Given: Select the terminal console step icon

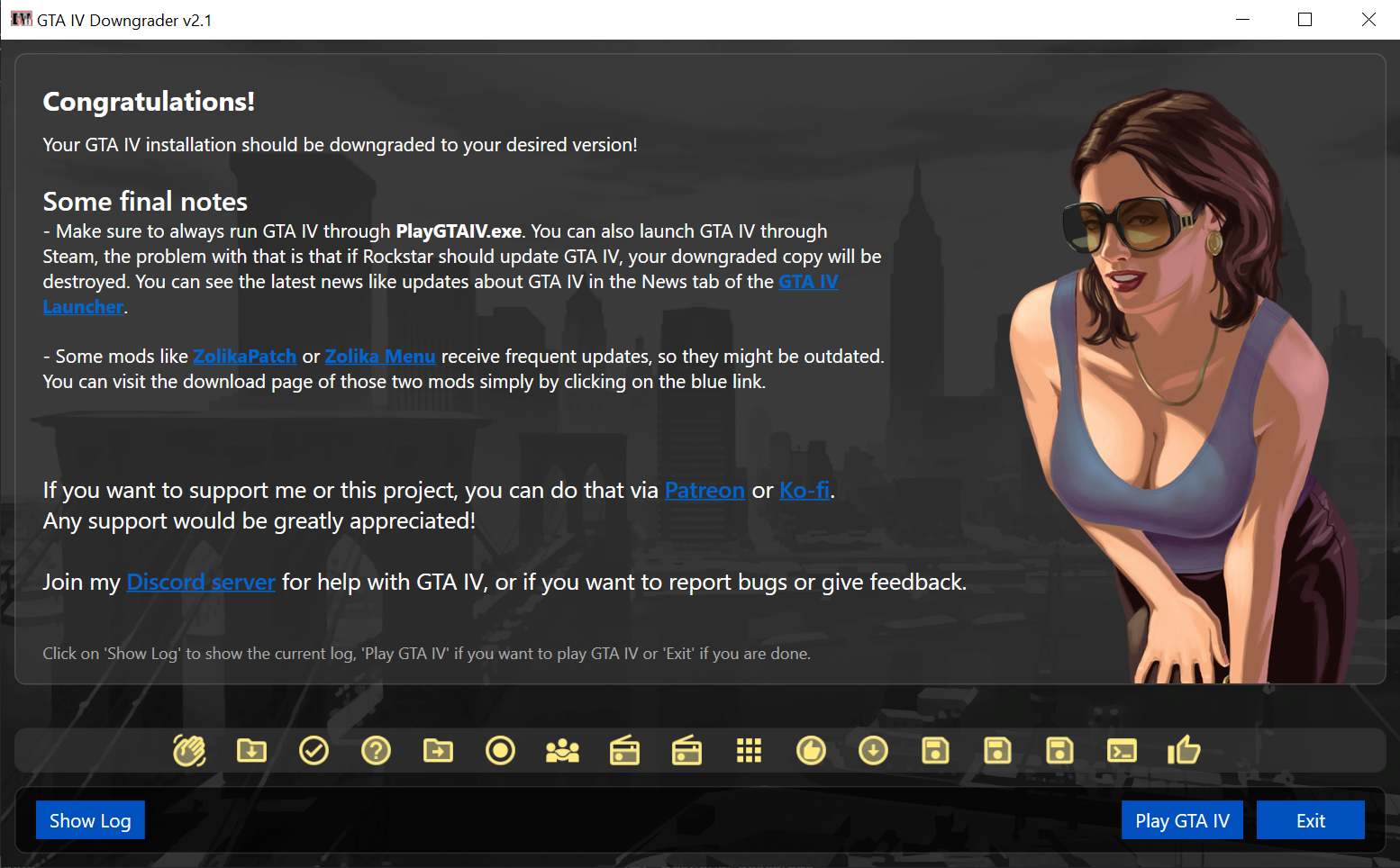Looking at the screenshot, I should [1122, 750].
